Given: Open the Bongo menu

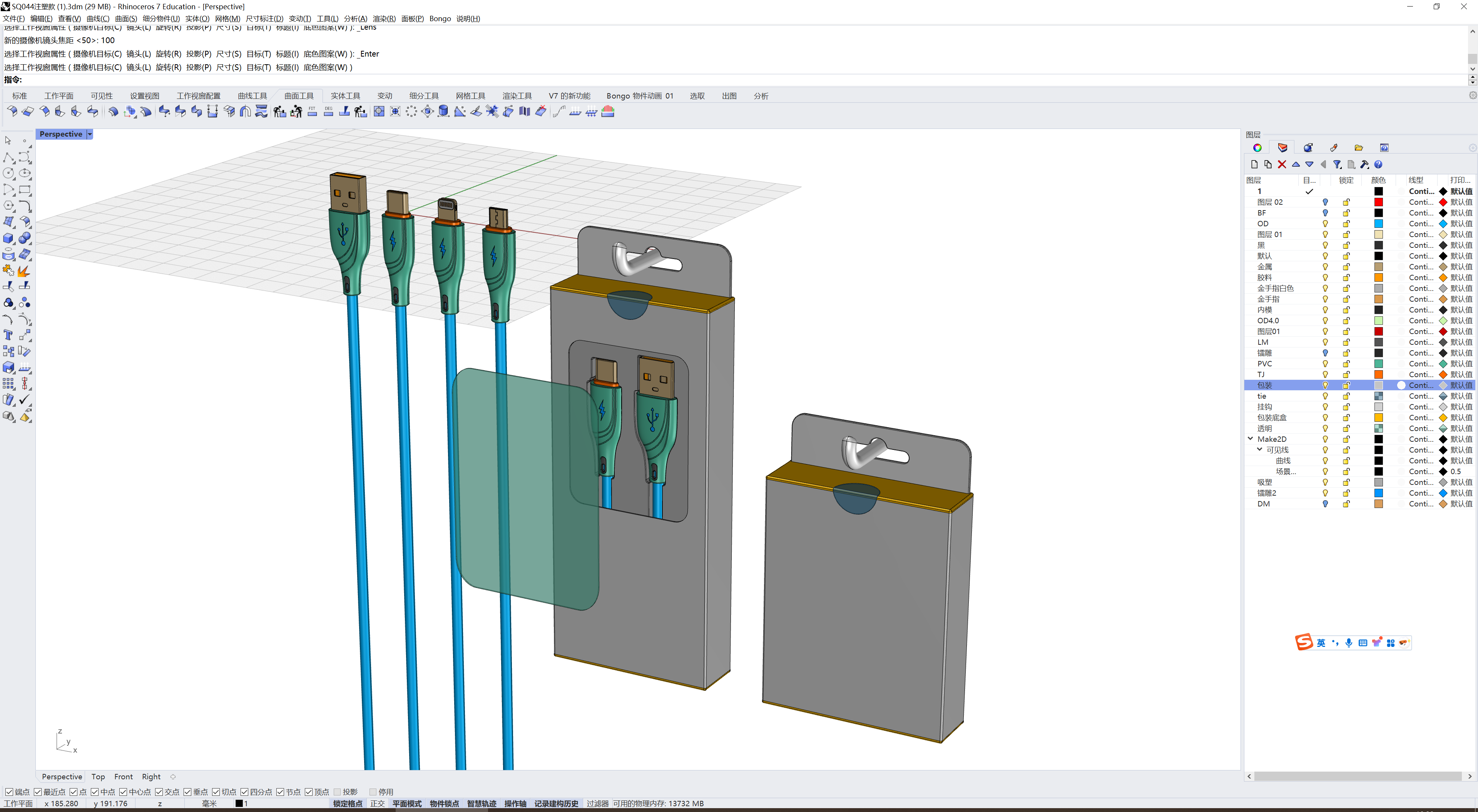Looking at the screenshot, I should coord(440,18).
